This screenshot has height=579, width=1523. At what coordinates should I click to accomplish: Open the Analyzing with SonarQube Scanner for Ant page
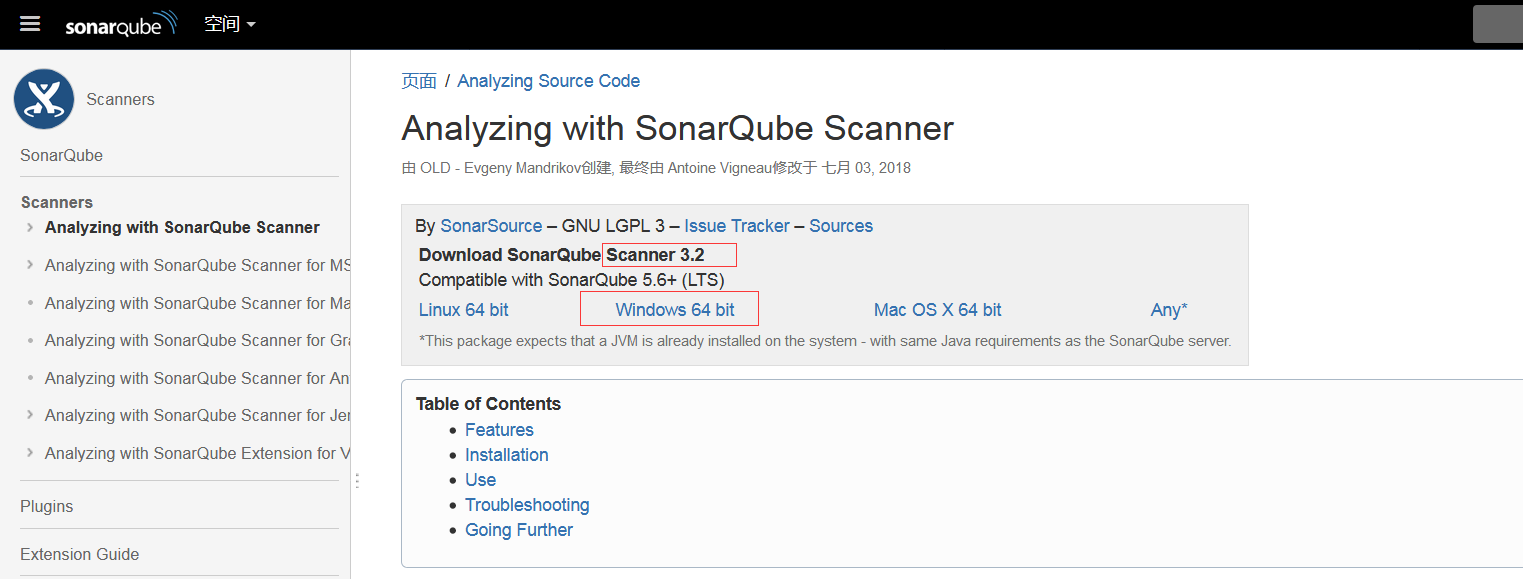(x=198, y=378)
